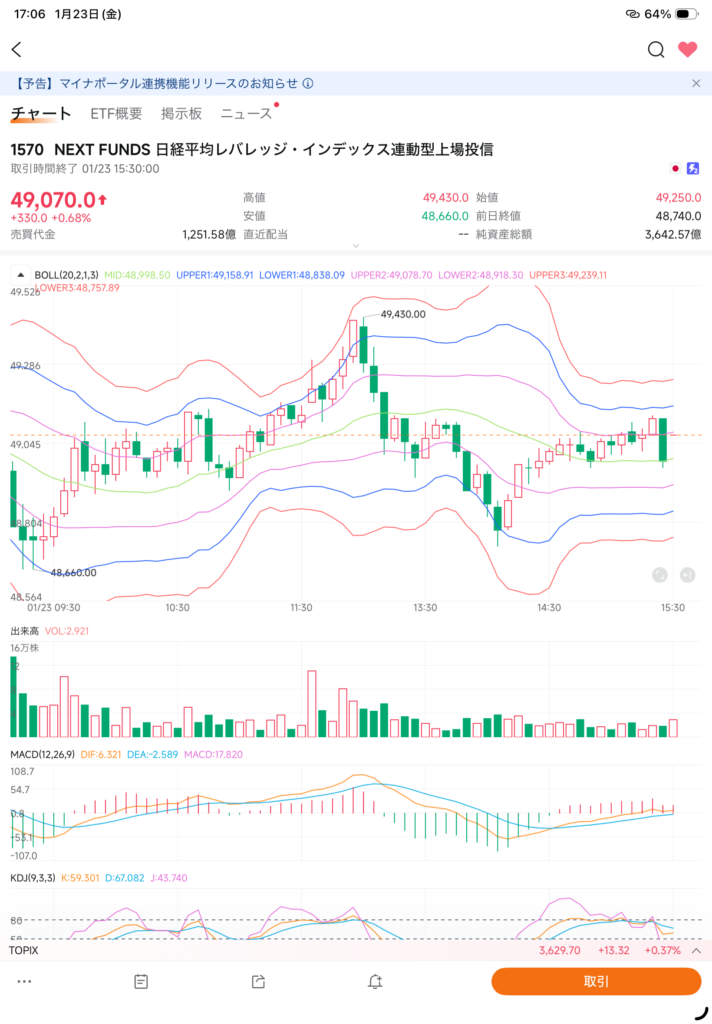The image size is (712, 1024).
Task: Tap the back arrow icon
Action: click(x=17, y=50)
